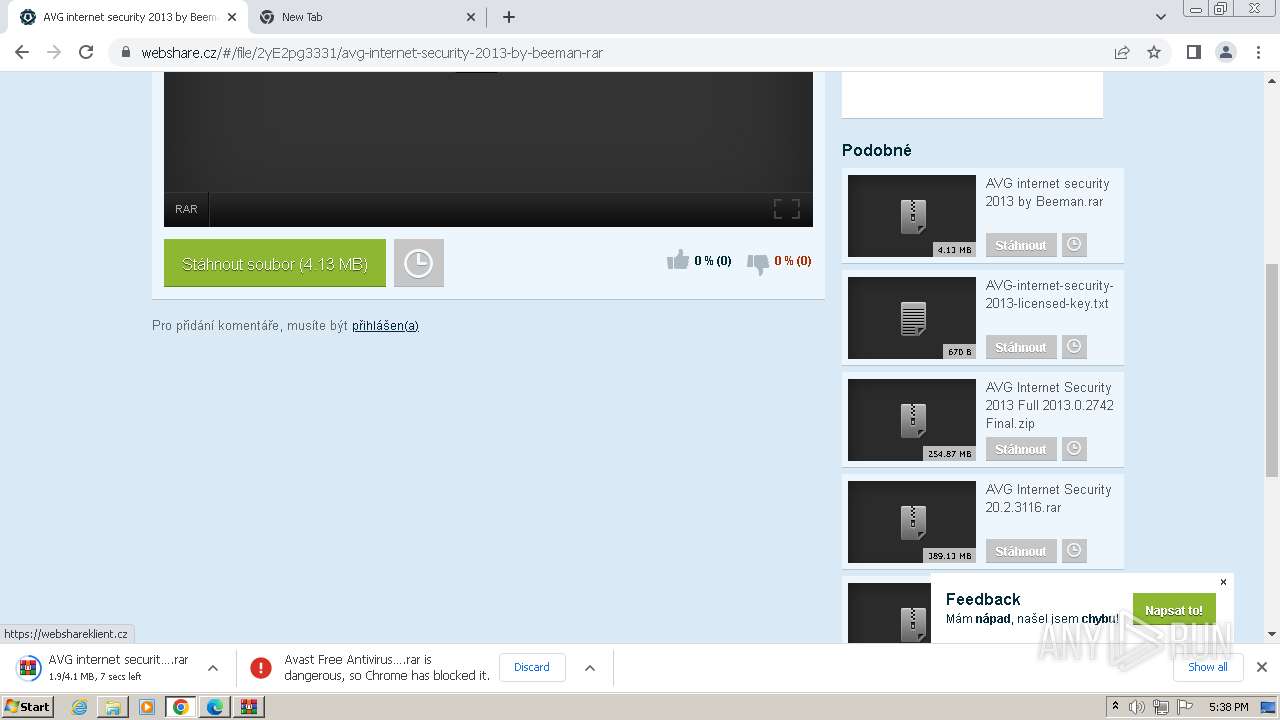Launch Internet Explorer from taskbar
Screen dimensions: 1280x720
79,707
